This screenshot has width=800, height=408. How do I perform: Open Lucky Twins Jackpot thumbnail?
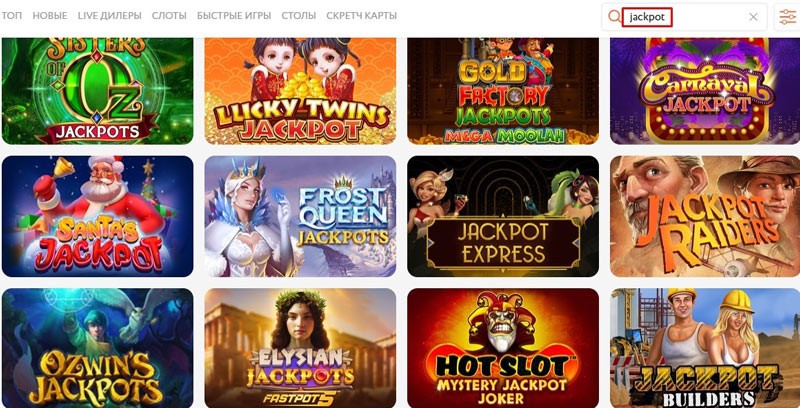tap(300, 91)
